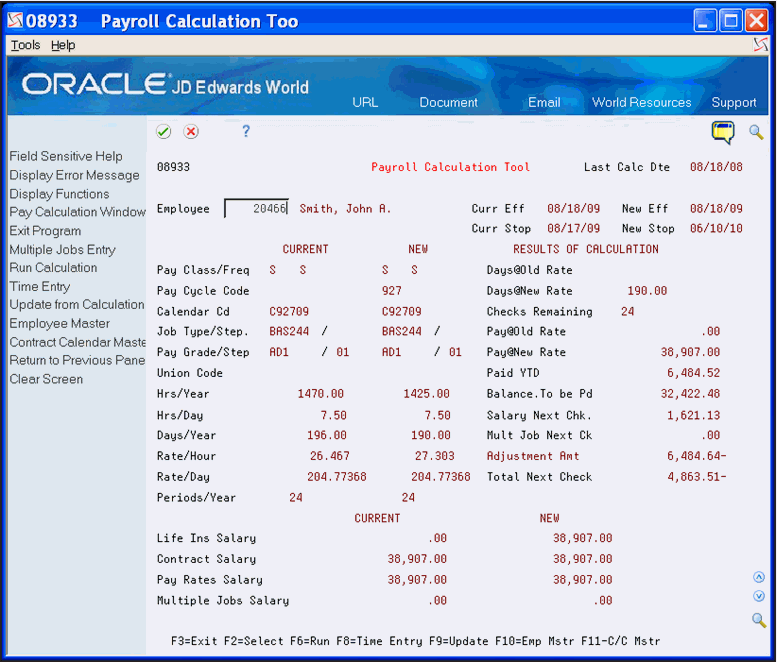
Task: Open Contract Calendar Master
Action: pyautogui.click(x=77, y=342)
